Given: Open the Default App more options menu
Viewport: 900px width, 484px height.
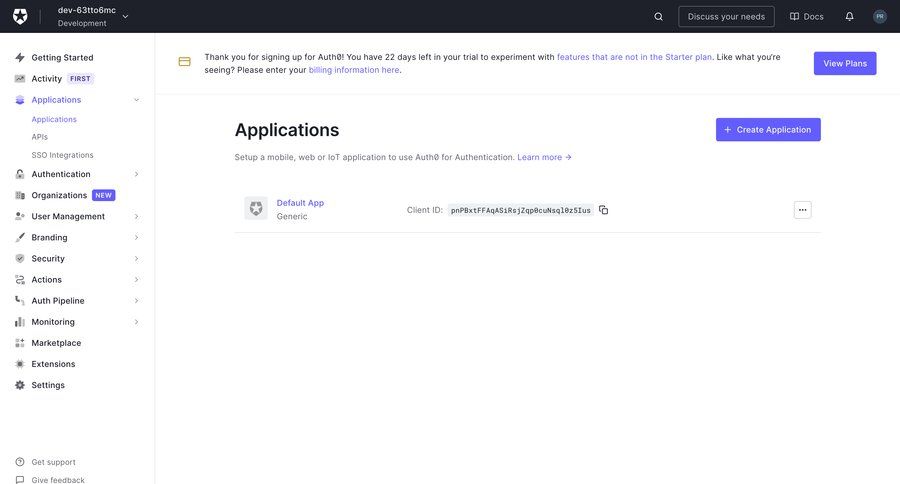Looking at the screenshot, I should pyautogui.click(x=802, y=210).
